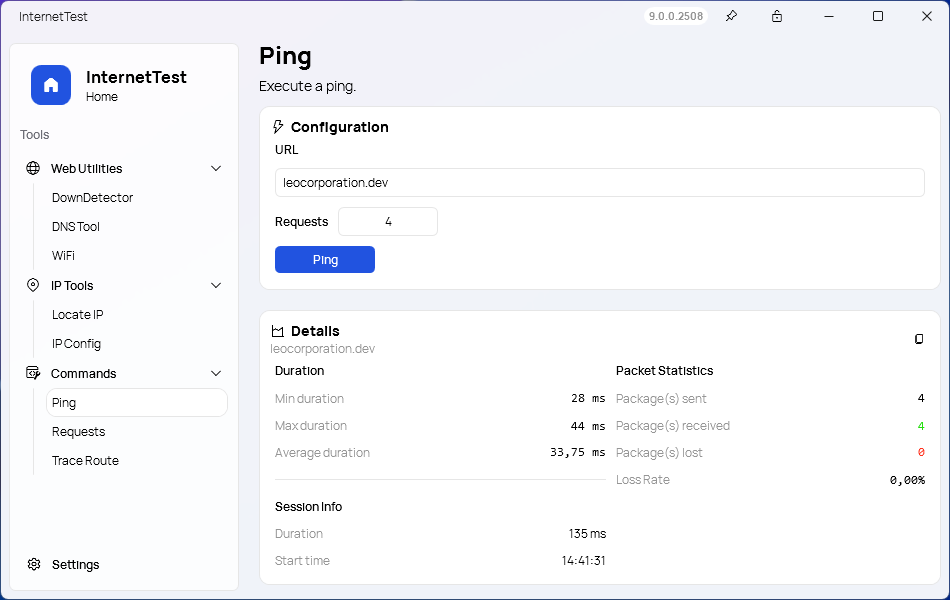Viewport: 950px width, 600px height.
Task: Click the Average duration label
Action: (x=322, y=453)
